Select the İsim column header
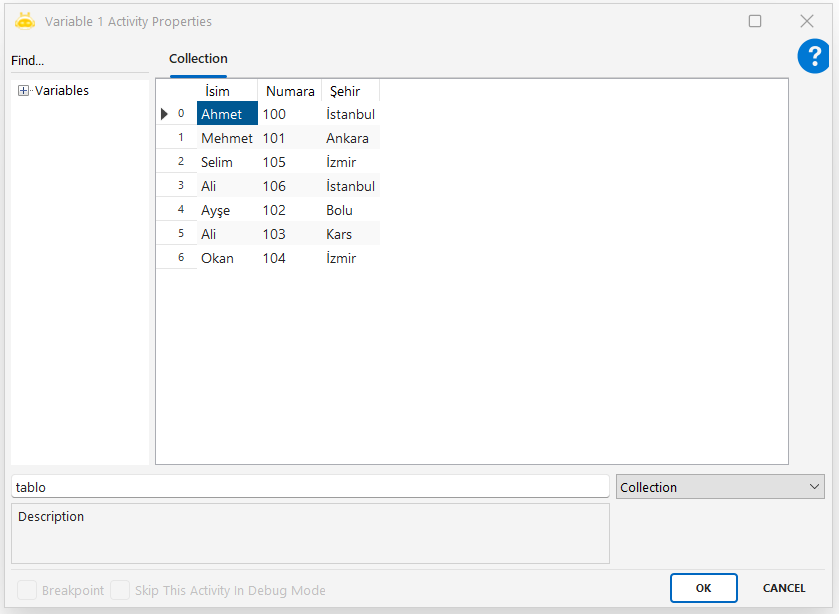This screenshot has height=614, width=839. click(226, 91)
